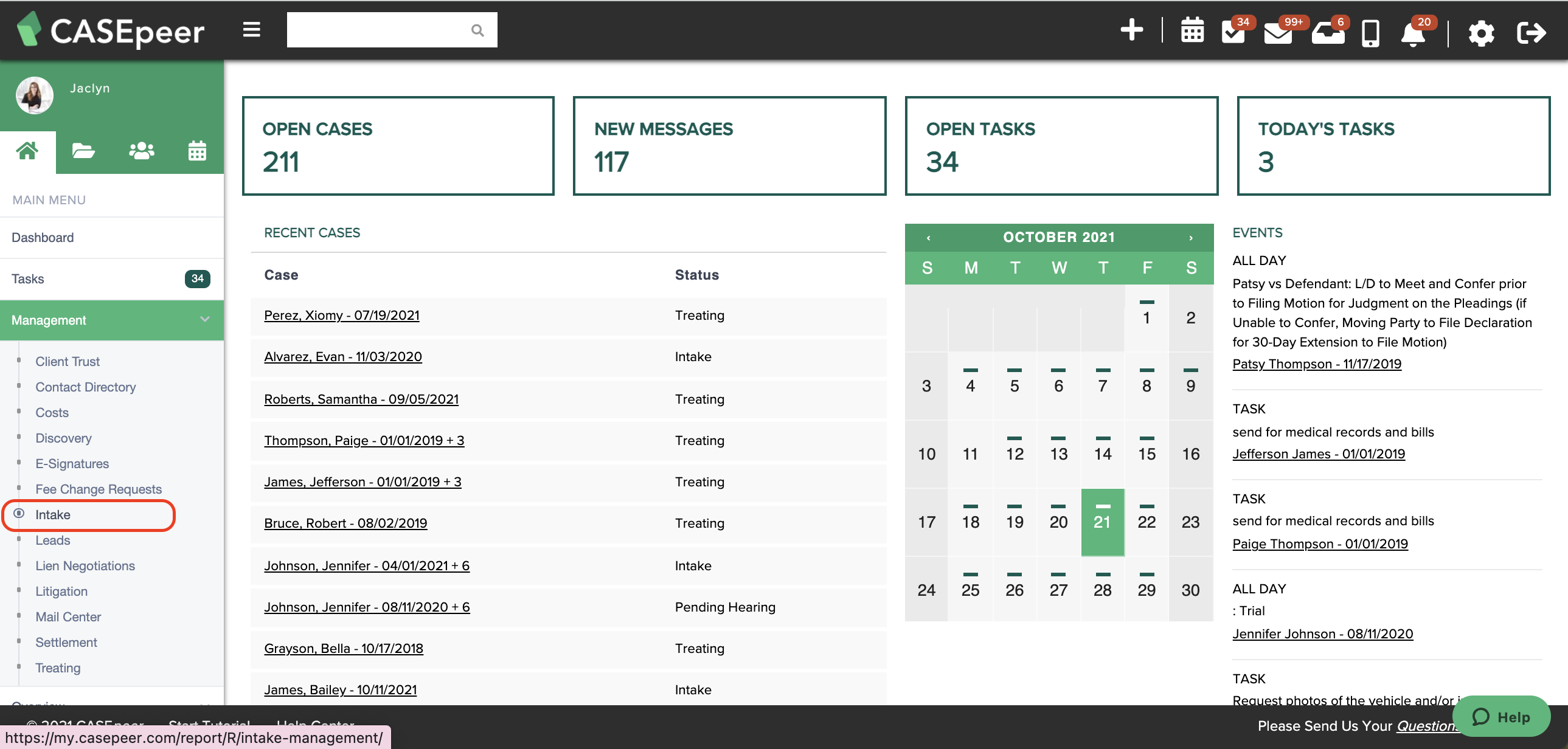Click the New Messages 117 card

coord(729,146)
